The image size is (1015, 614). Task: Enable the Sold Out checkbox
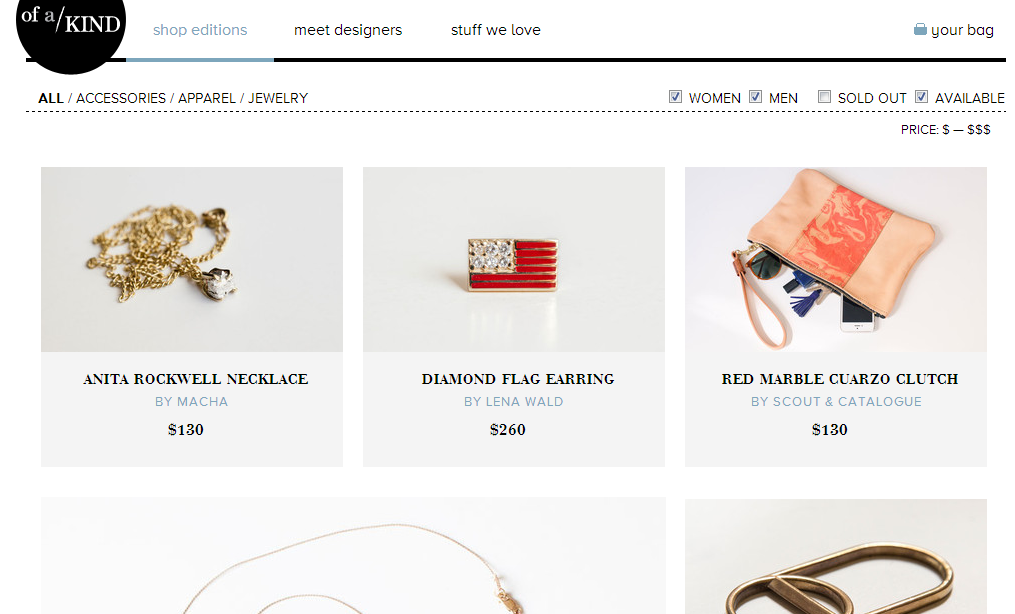824,96
